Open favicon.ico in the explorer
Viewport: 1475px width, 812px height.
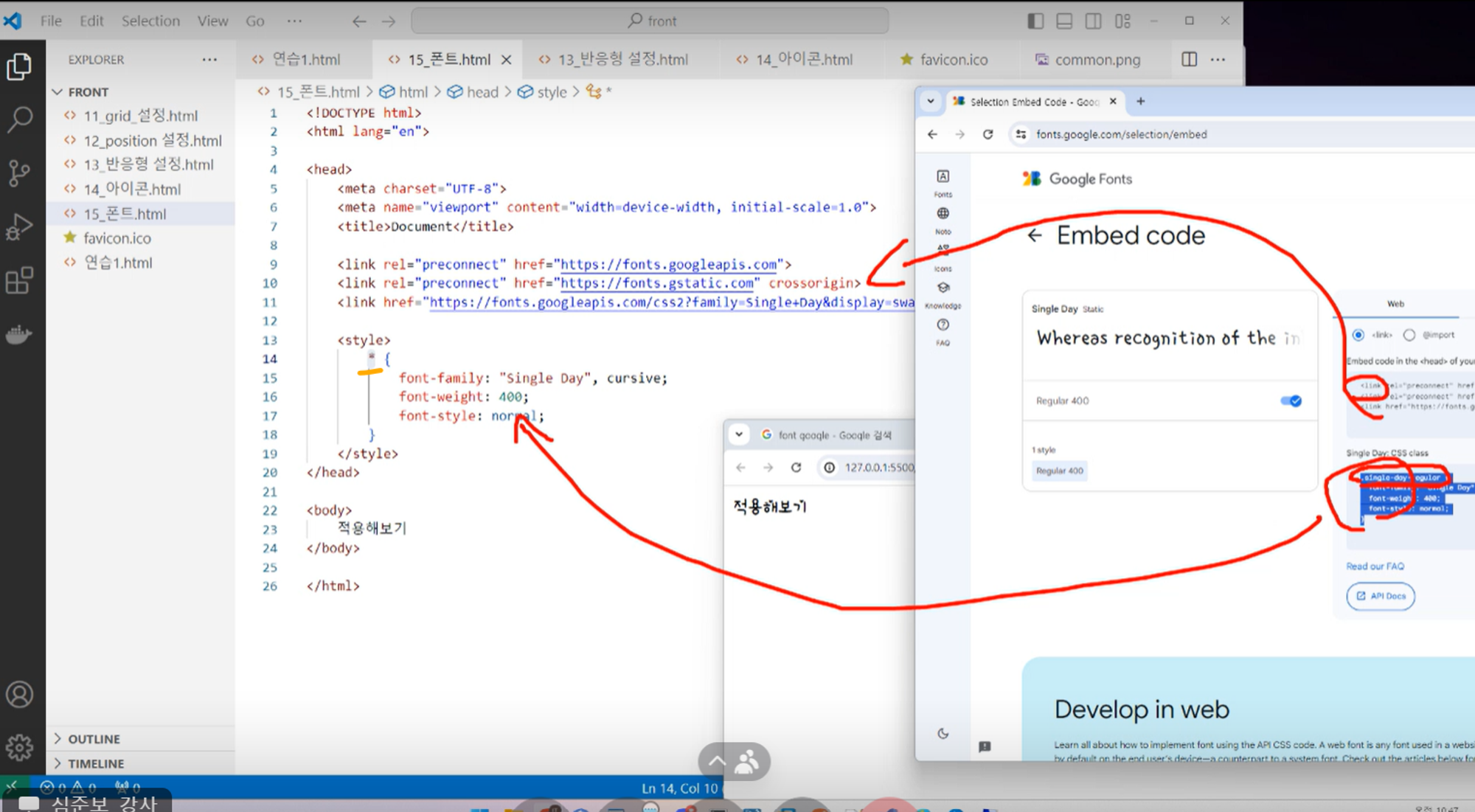tap(117, 238)
